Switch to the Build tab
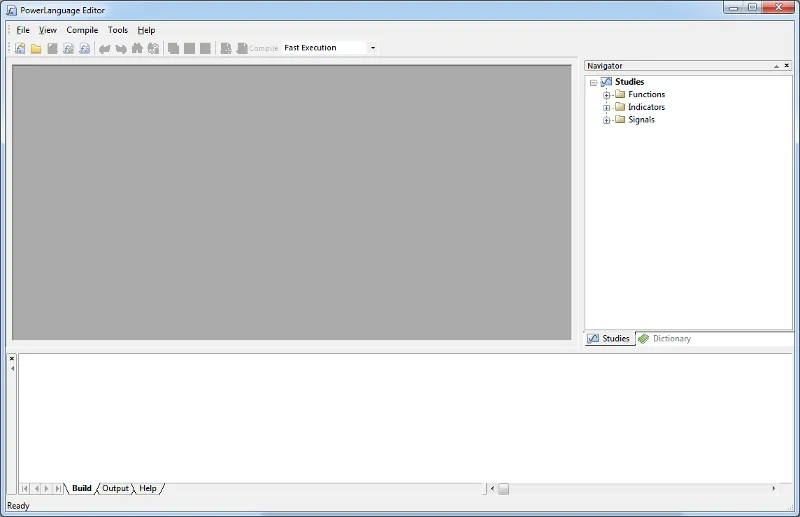The width and height of the screenshot is (800, 517). pyautogui.click(x=82, y=488)
